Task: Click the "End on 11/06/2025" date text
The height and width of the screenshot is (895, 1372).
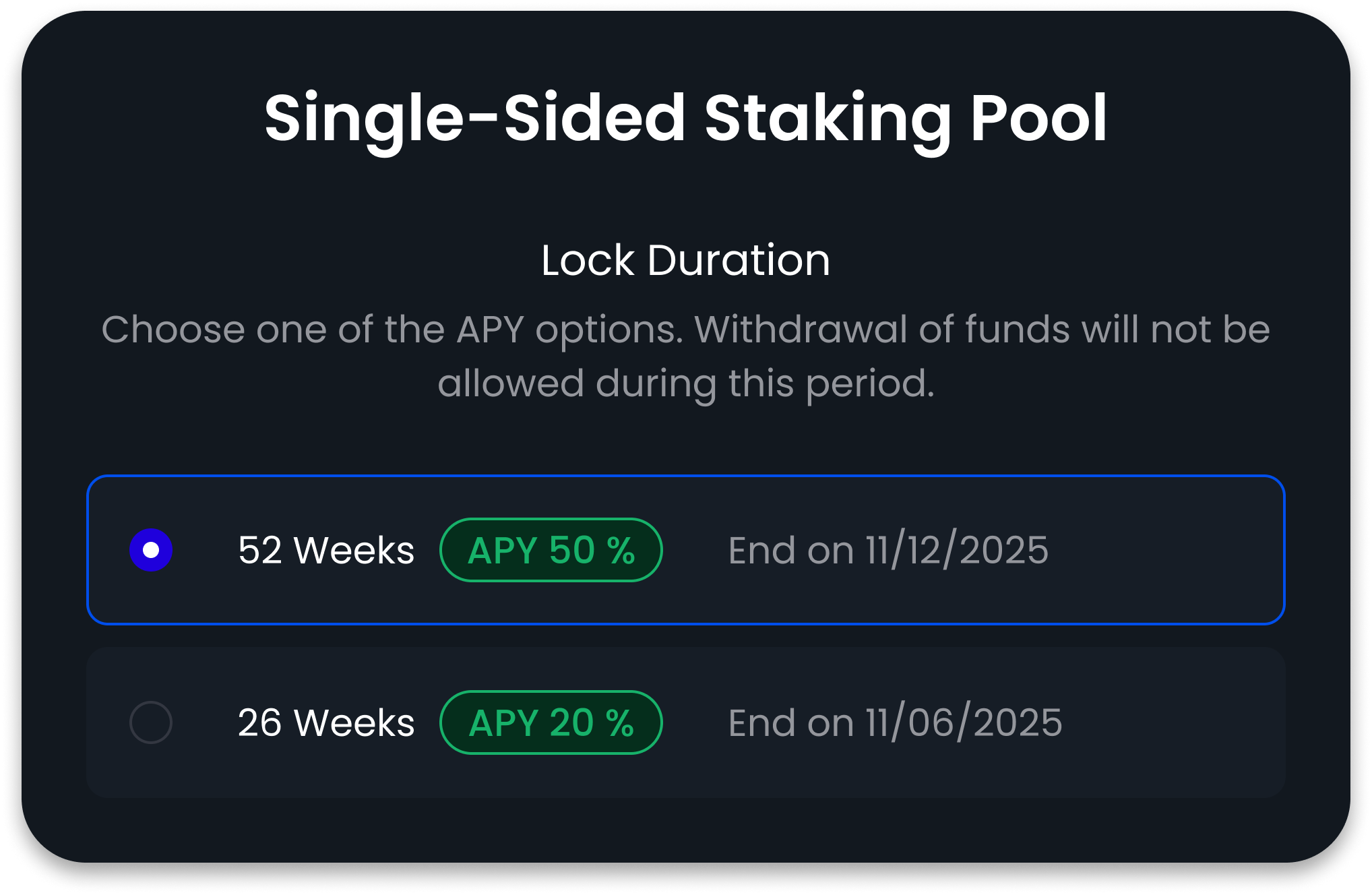Action: [895, 722]
